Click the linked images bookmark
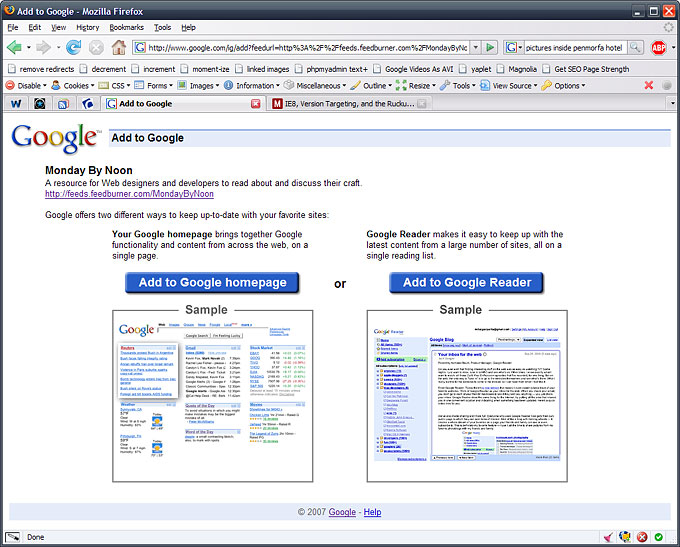 tap(262, 69)
